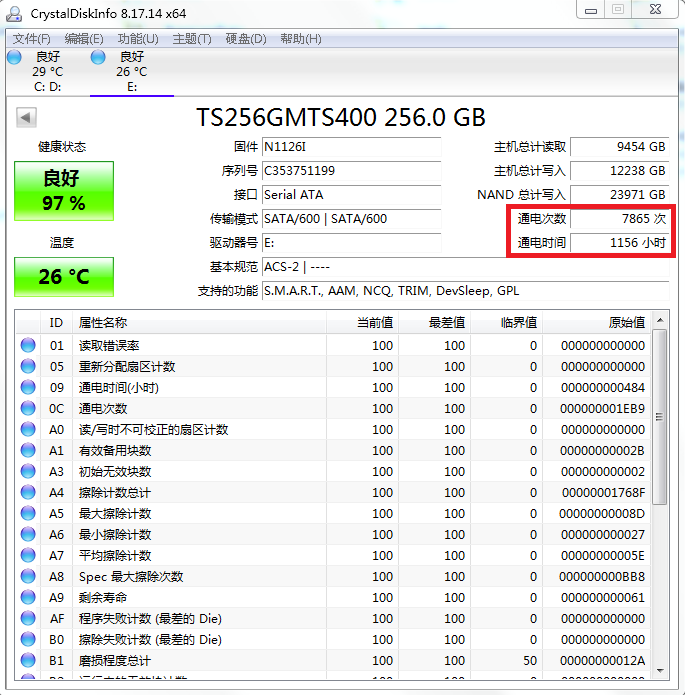This screenshot has height=695, width=685.
Task: Open the 文件(F) menu
Action: 31,39
